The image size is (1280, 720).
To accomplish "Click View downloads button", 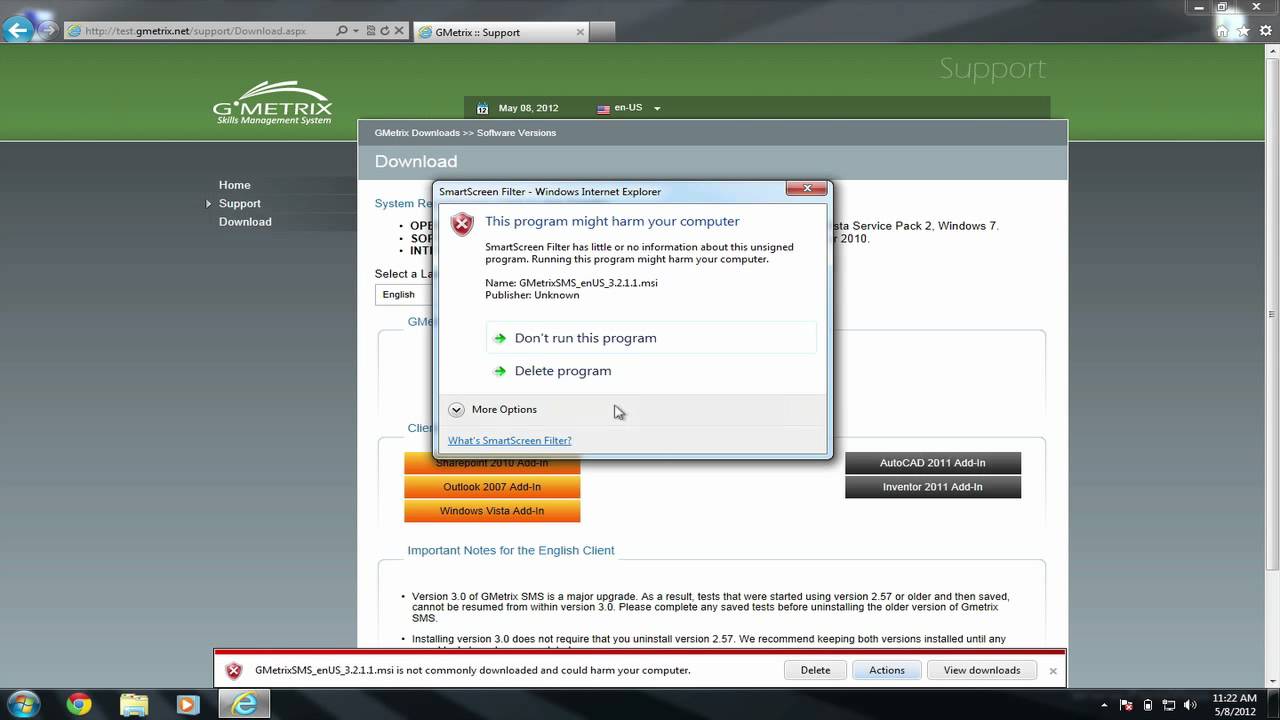I will tap(982, 670).
